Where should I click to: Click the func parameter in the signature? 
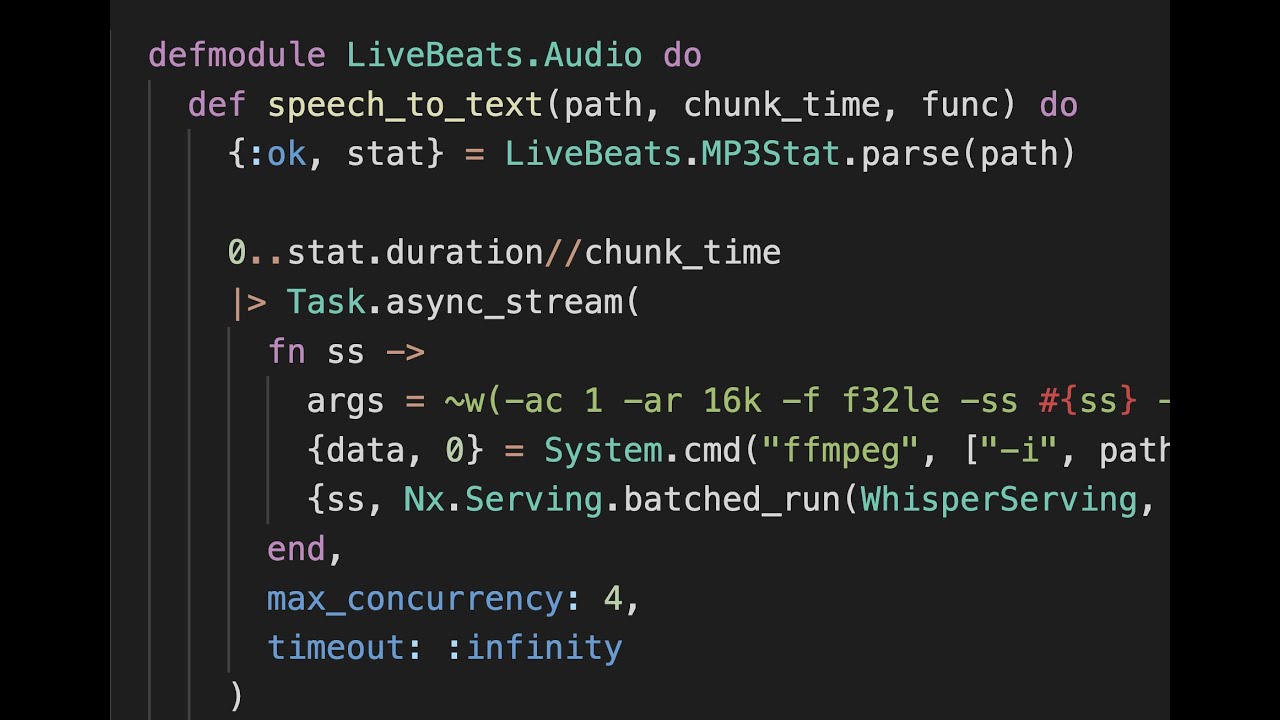point(965,104)
